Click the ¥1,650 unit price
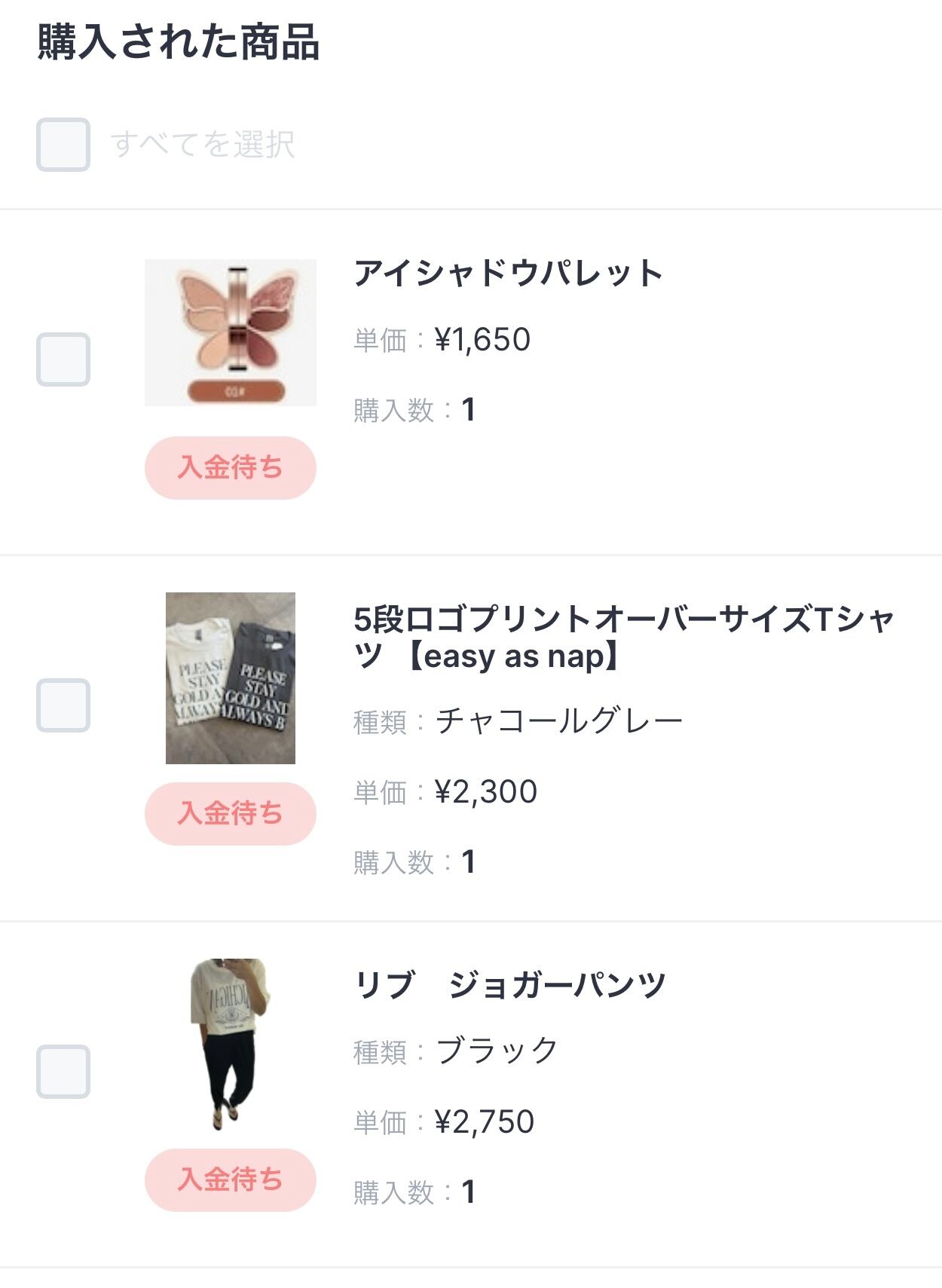Viewport: 942px width, 1288px height. coord(482,340)
